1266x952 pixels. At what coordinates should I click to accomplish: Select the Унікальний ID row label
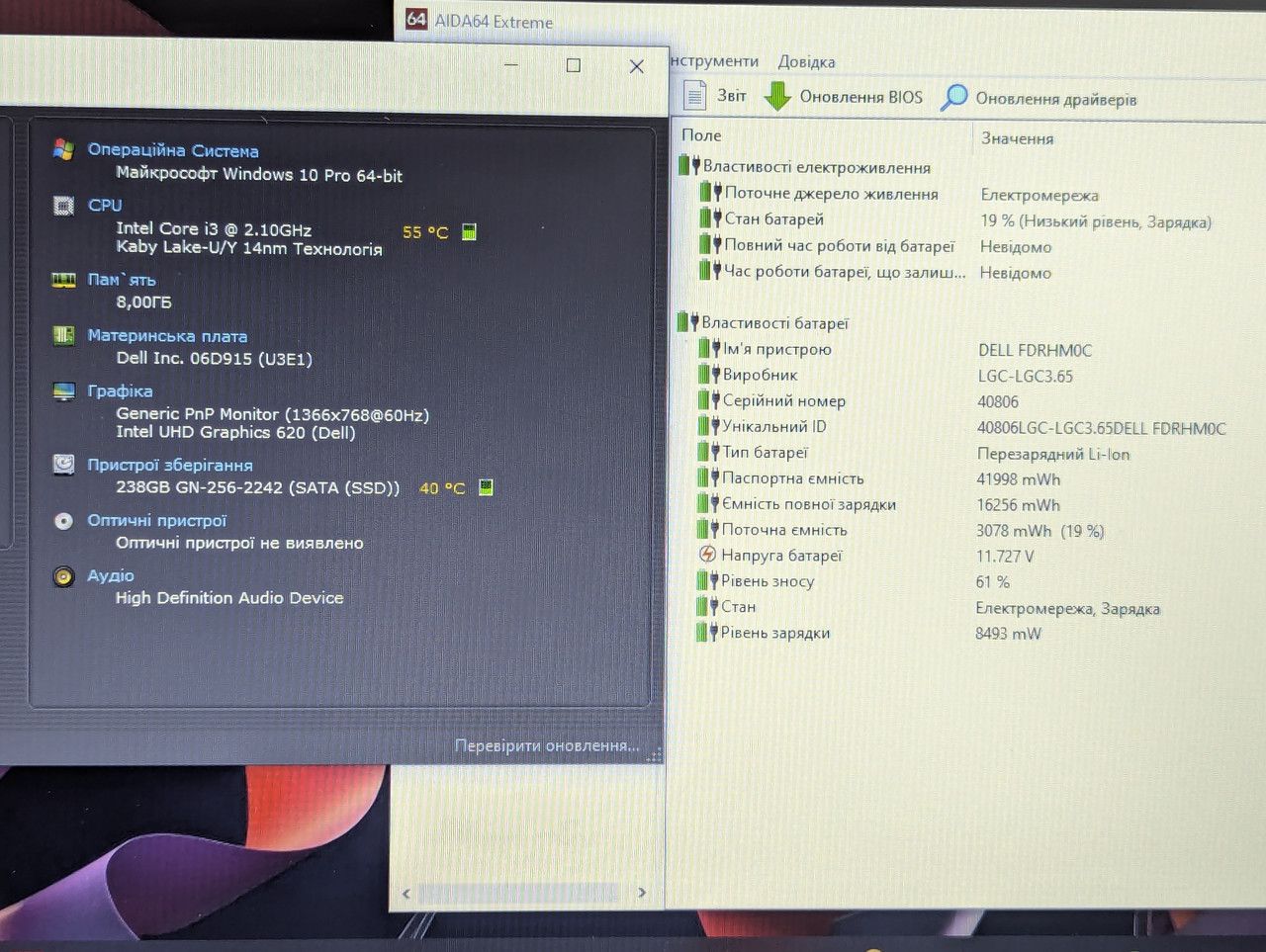pyautogui.click(x=774, y=426)
